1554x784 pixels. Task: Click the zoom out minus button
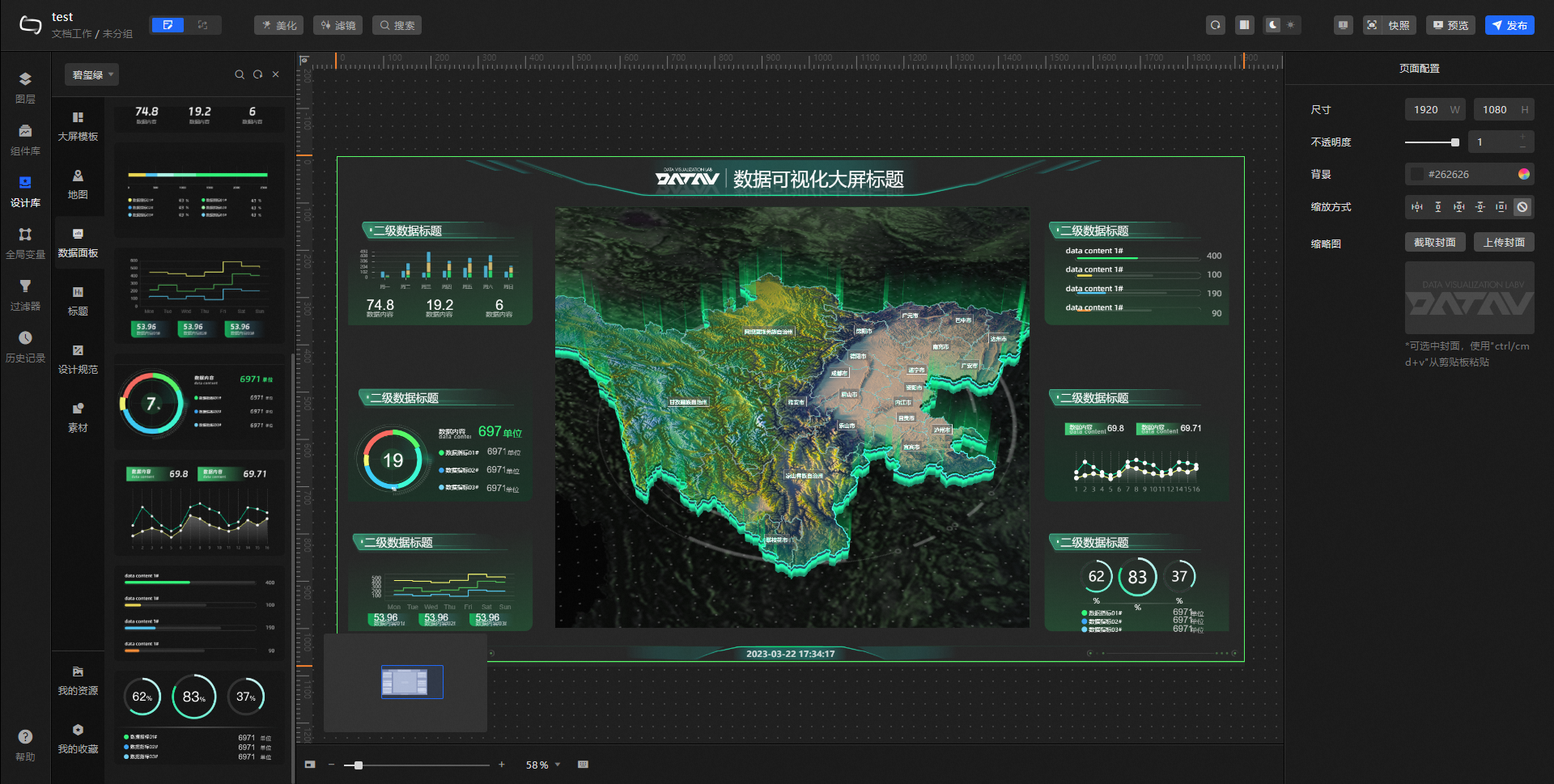(331, 765)
